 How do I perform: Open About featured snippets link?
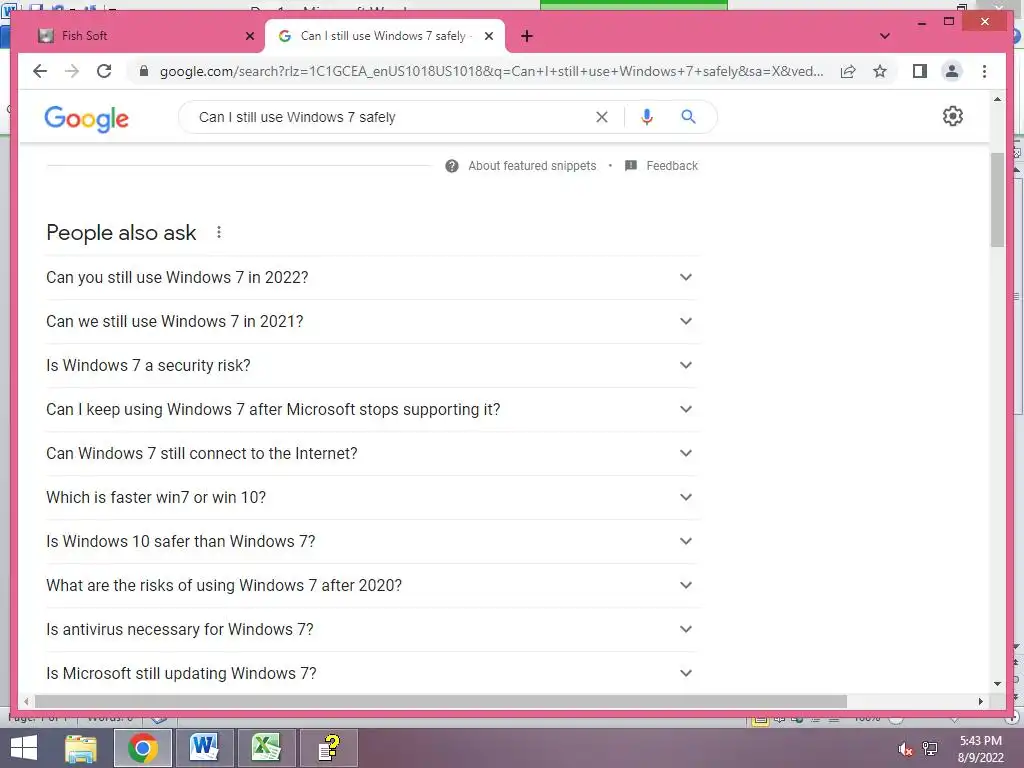coord(532,166)
